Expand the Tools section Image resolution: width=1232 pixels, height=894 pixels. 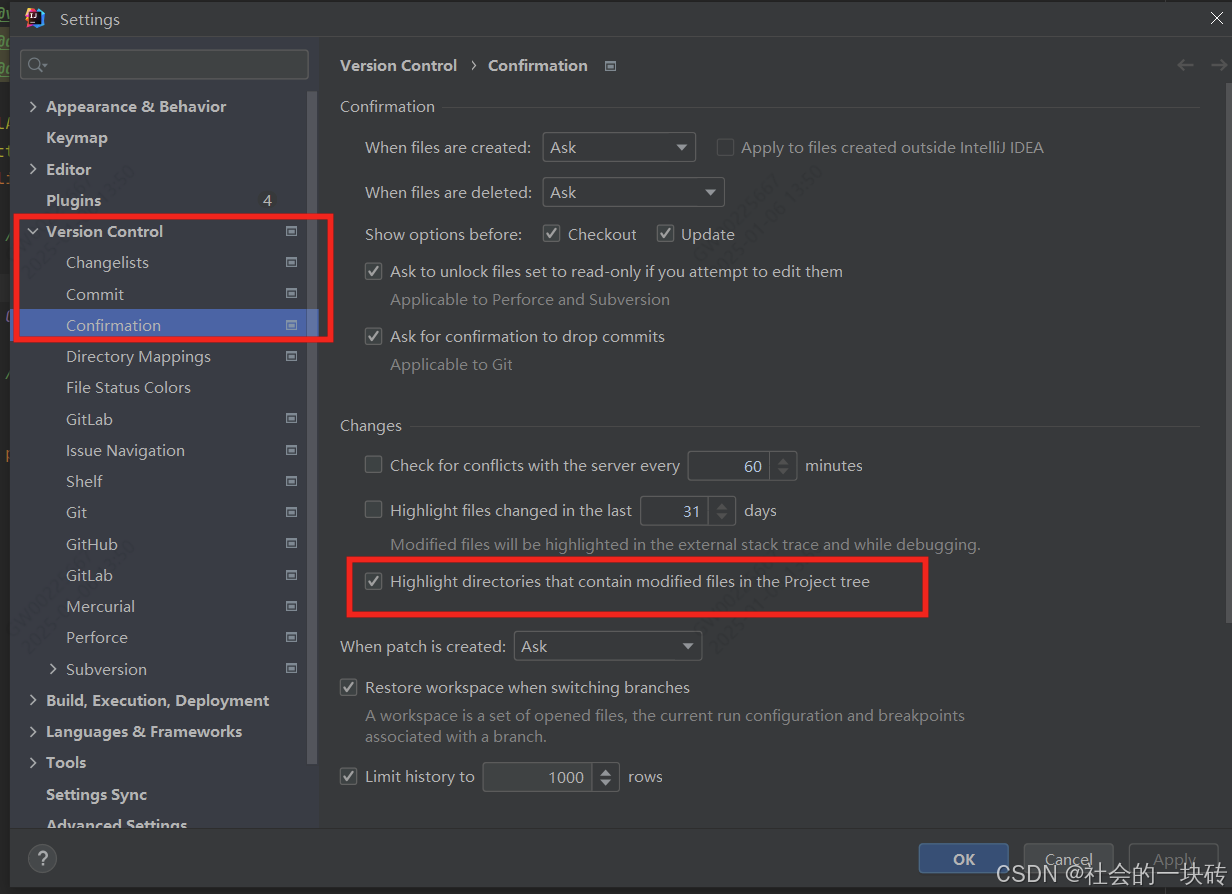[33, 762]
